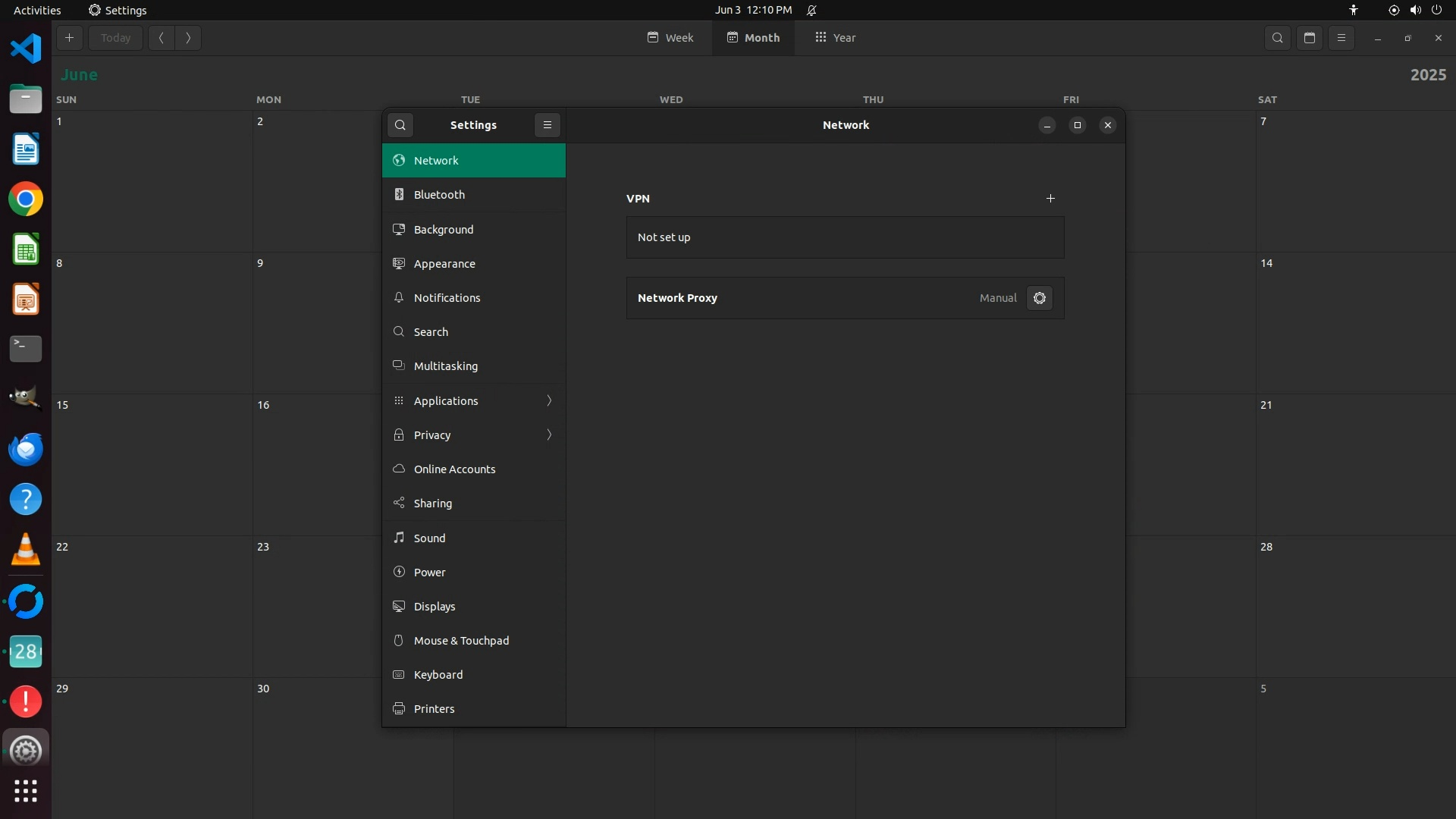Expand the Privacy settings section
Screen dimensions: 1456x819
(x=474, y=435)
